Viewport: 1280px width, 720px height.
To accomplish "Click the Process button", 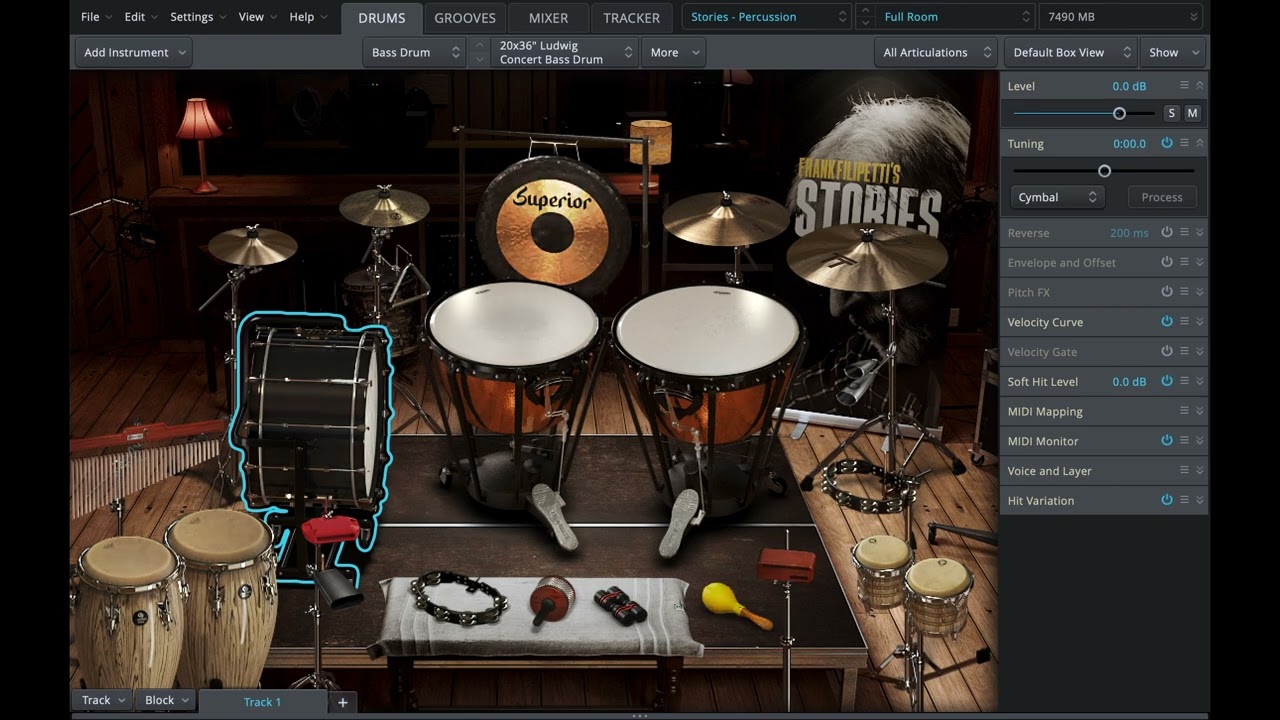I will pos(1162,197).
